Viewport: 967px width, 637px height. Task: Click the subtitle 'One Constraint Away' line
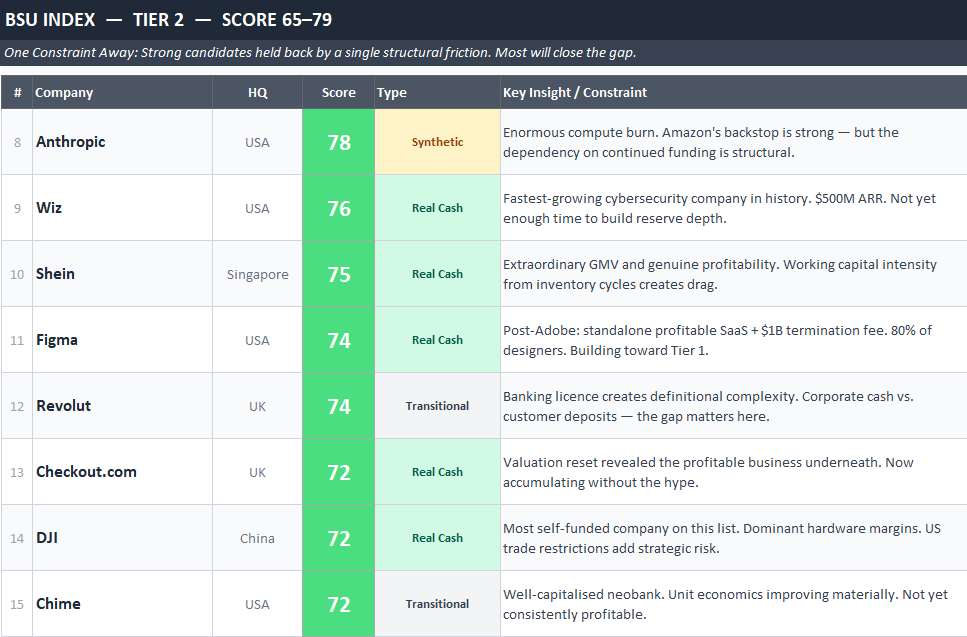[320, 52]
